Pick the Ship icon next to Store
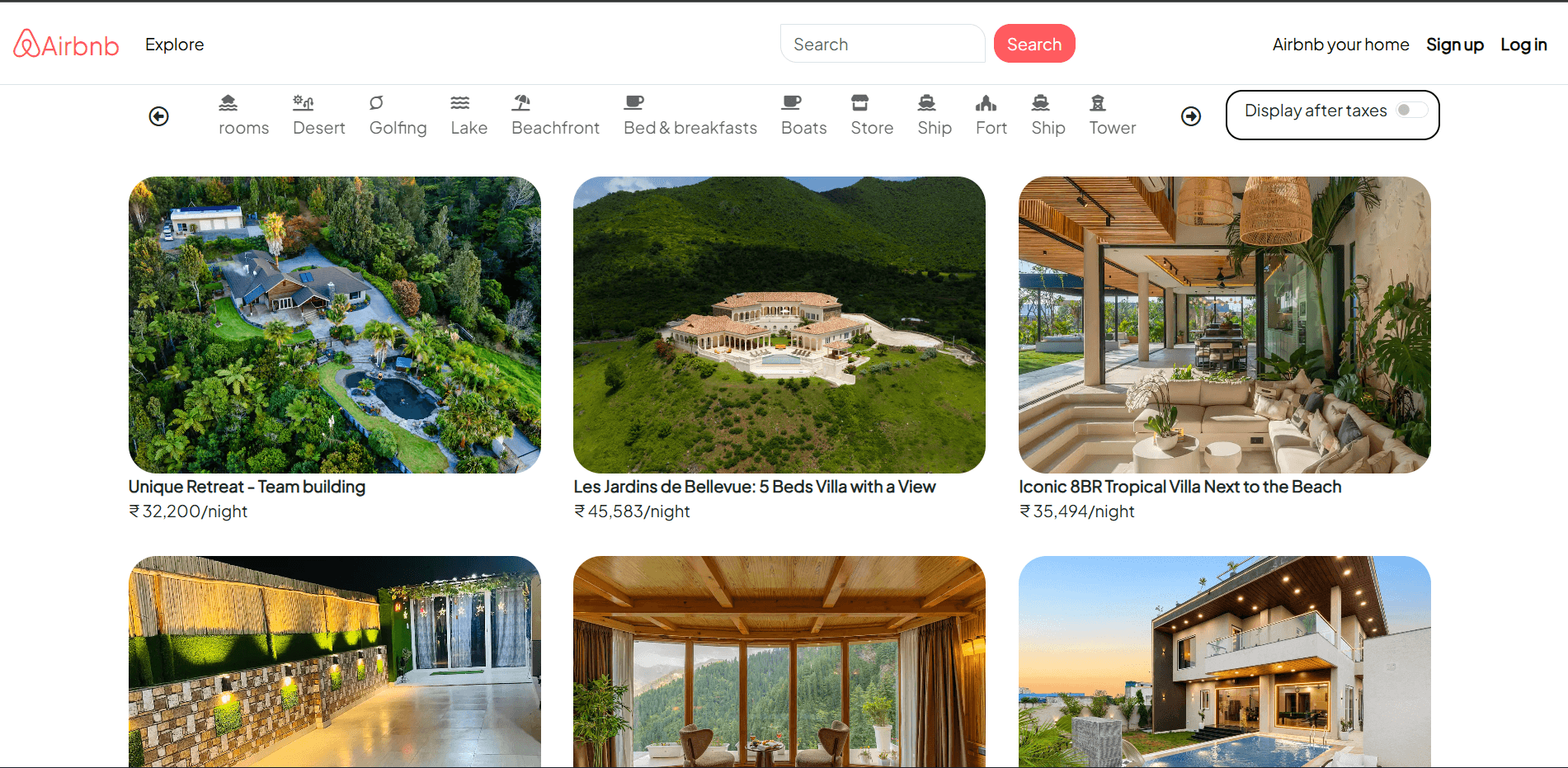Viewport: 1568px width, 768px height. point(927,103)
